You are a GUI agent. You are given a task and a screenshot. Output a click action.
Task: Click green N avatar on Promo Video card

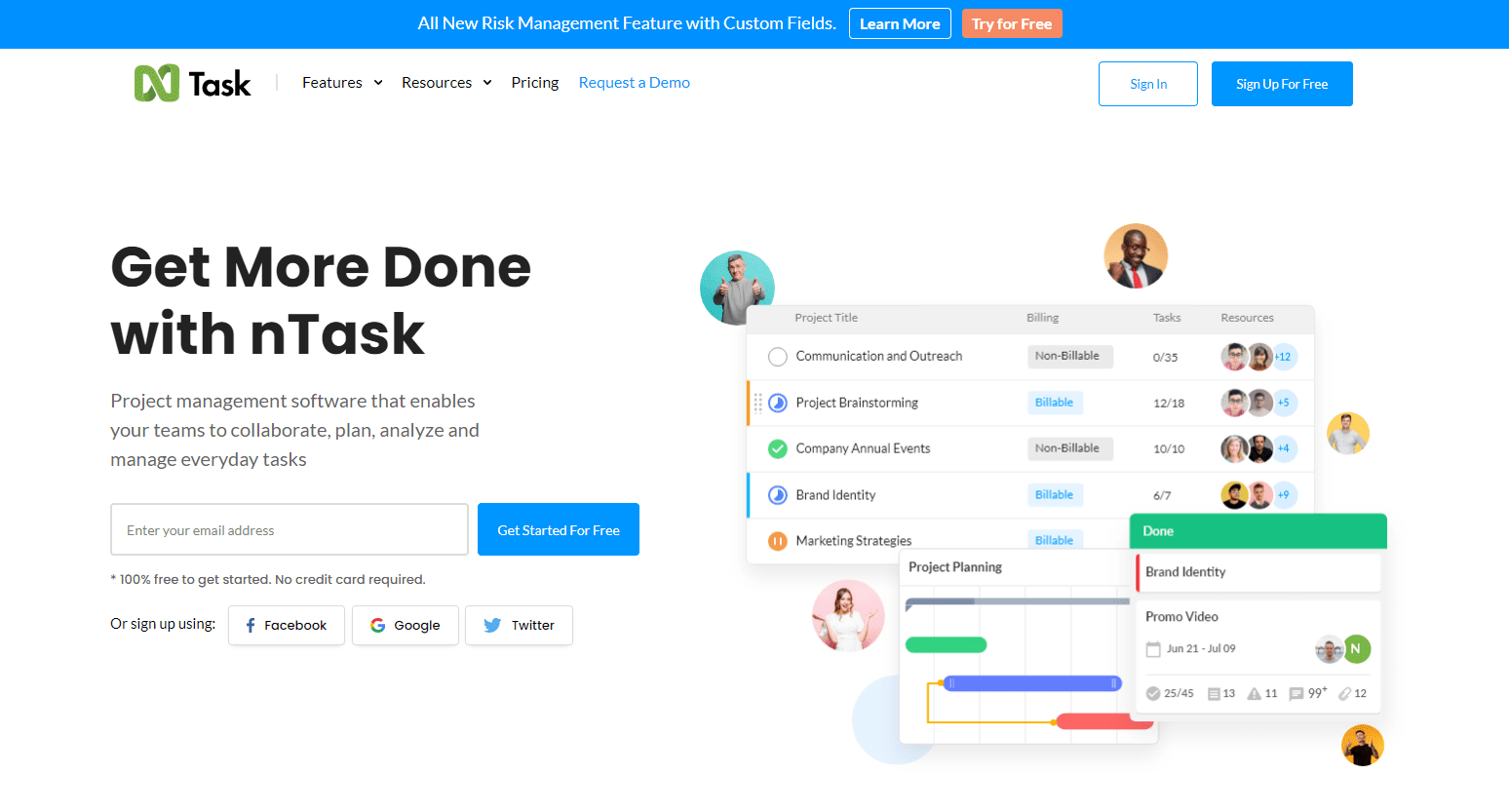click(x=1356, y=648)
